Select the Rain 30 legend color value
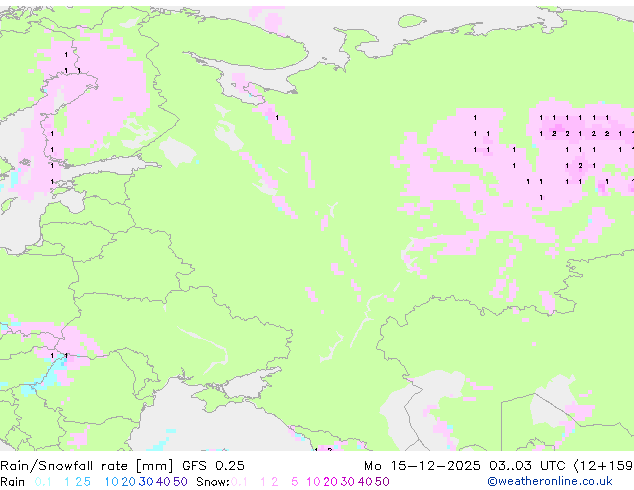The height and width of the screenshot is (490, 634). (x=146, y=482)
